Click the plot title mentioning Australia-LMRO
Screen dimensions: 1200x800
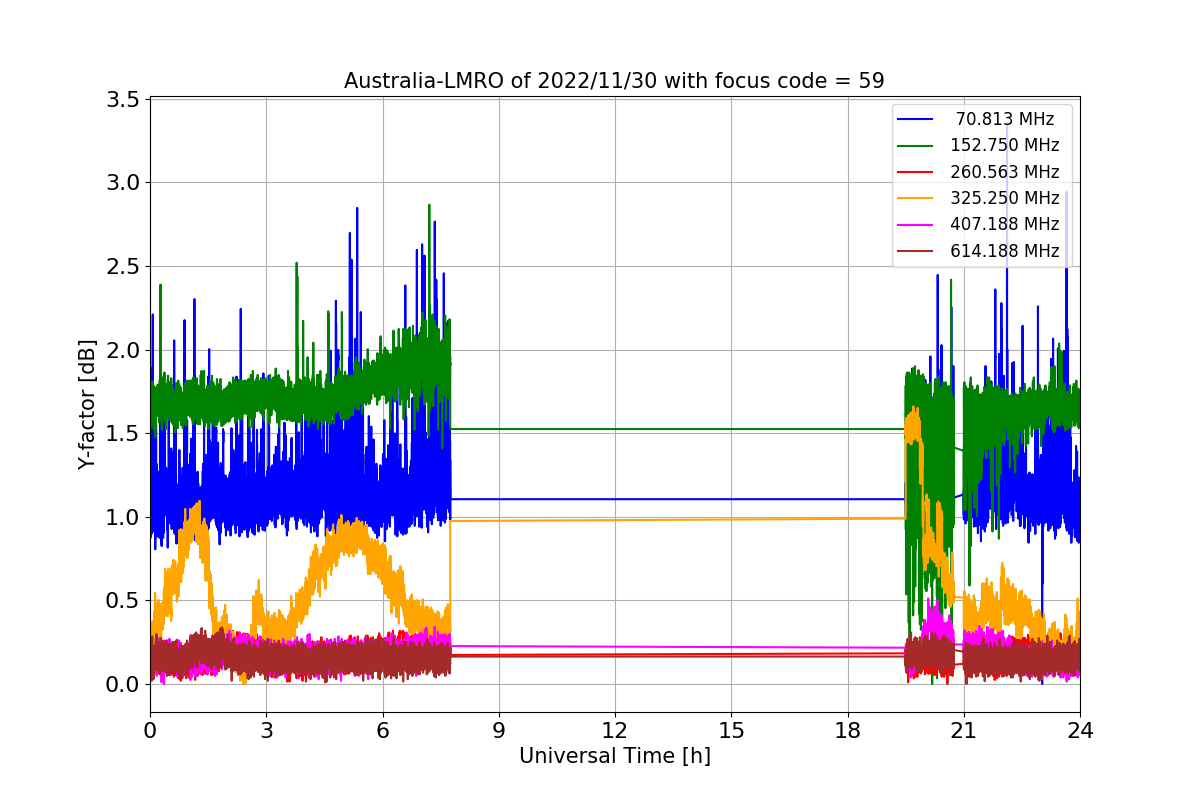pos(614,81)
